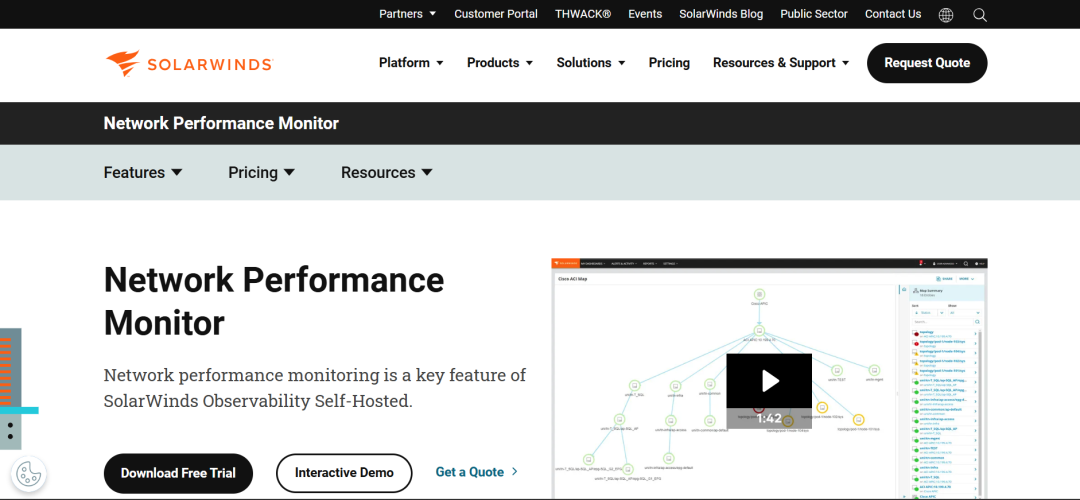Click Download Free Trial button
1080x500 pixels.
[x=178, y=473]
